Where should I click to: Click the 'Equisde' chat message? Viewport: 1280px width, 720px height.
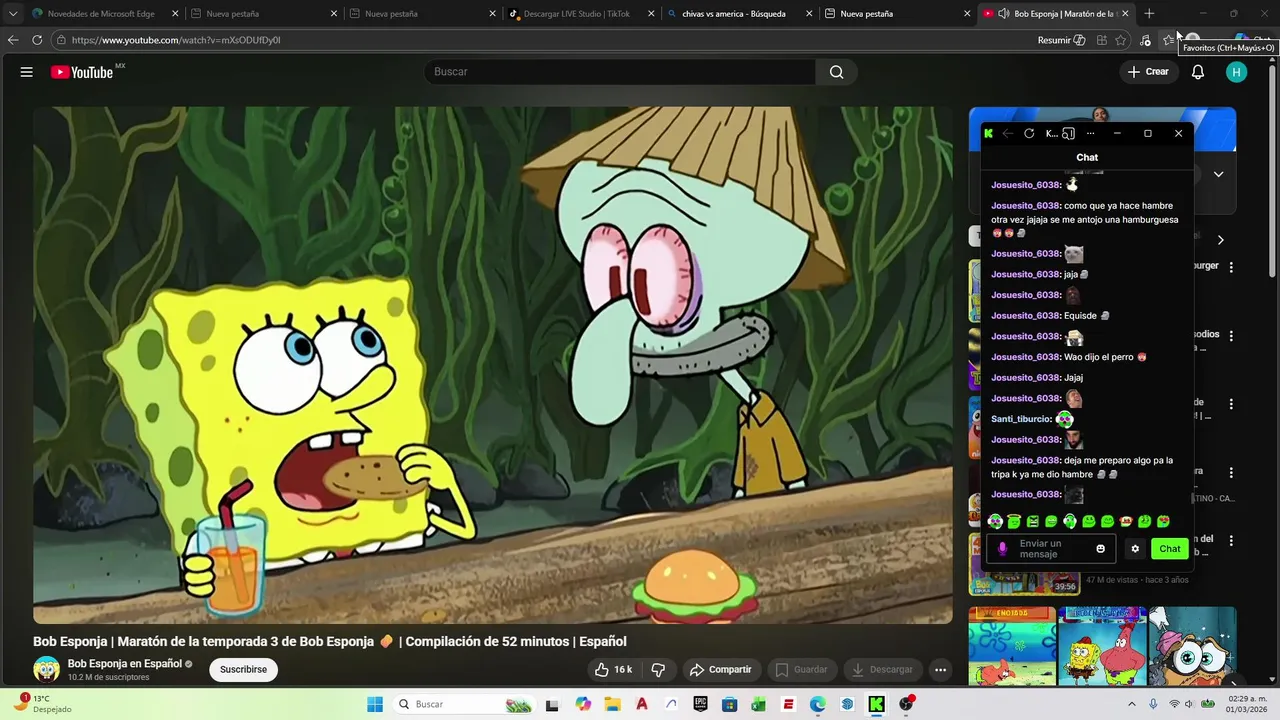click(x=1081, y=316)
